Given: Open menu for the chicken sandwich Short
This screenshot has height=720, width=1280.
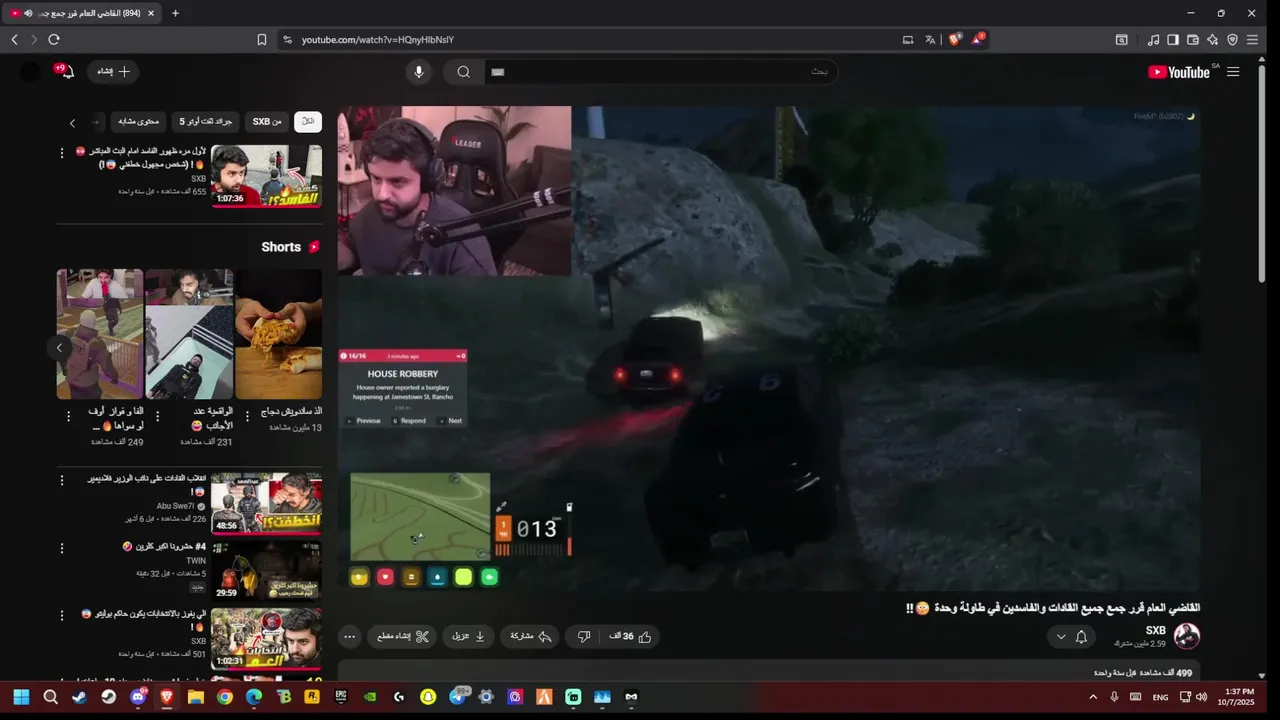Looking at the screenshot, I should [245, 416].
